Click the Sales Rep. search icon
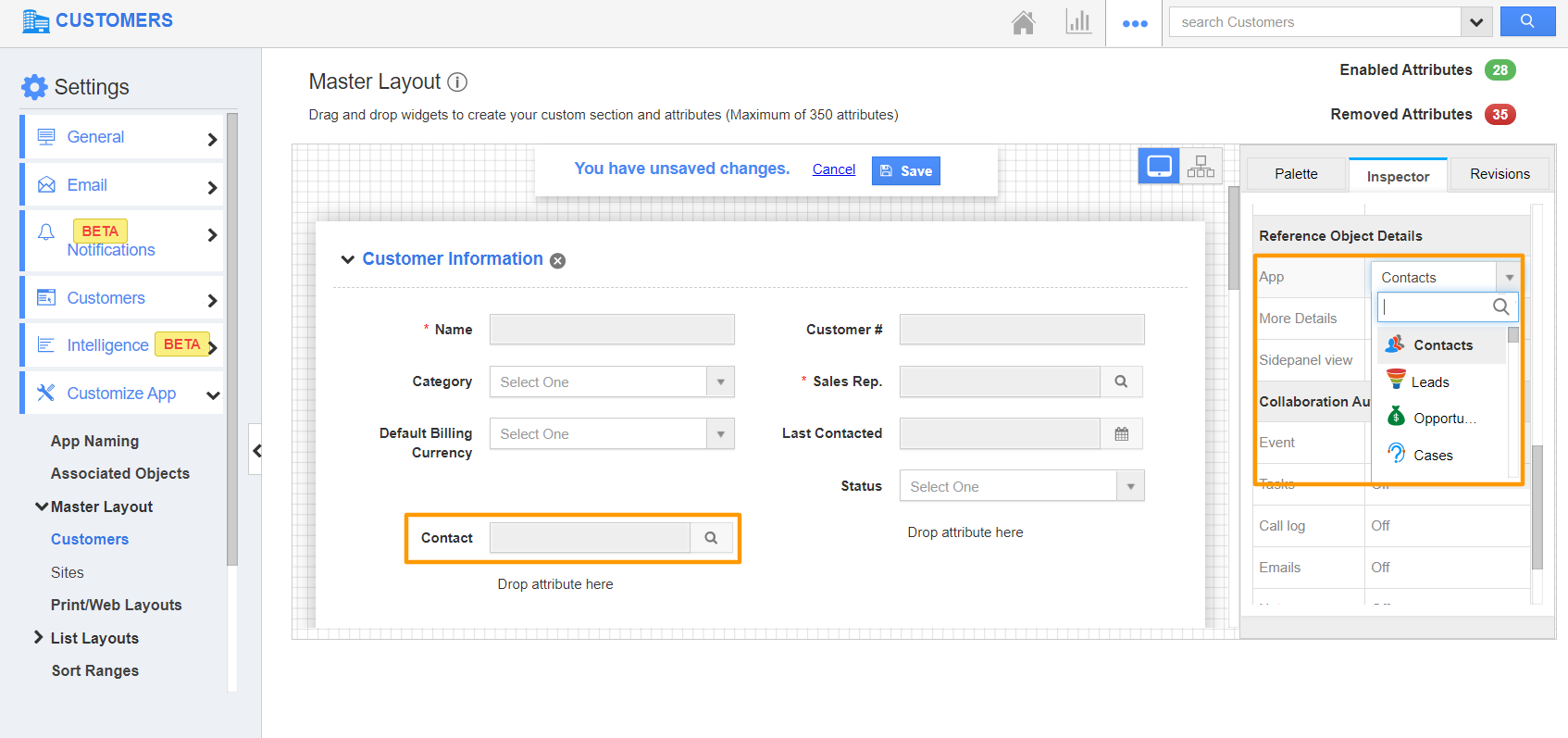The width and height of the screenshot is (1568, 738). [1121, 382]
